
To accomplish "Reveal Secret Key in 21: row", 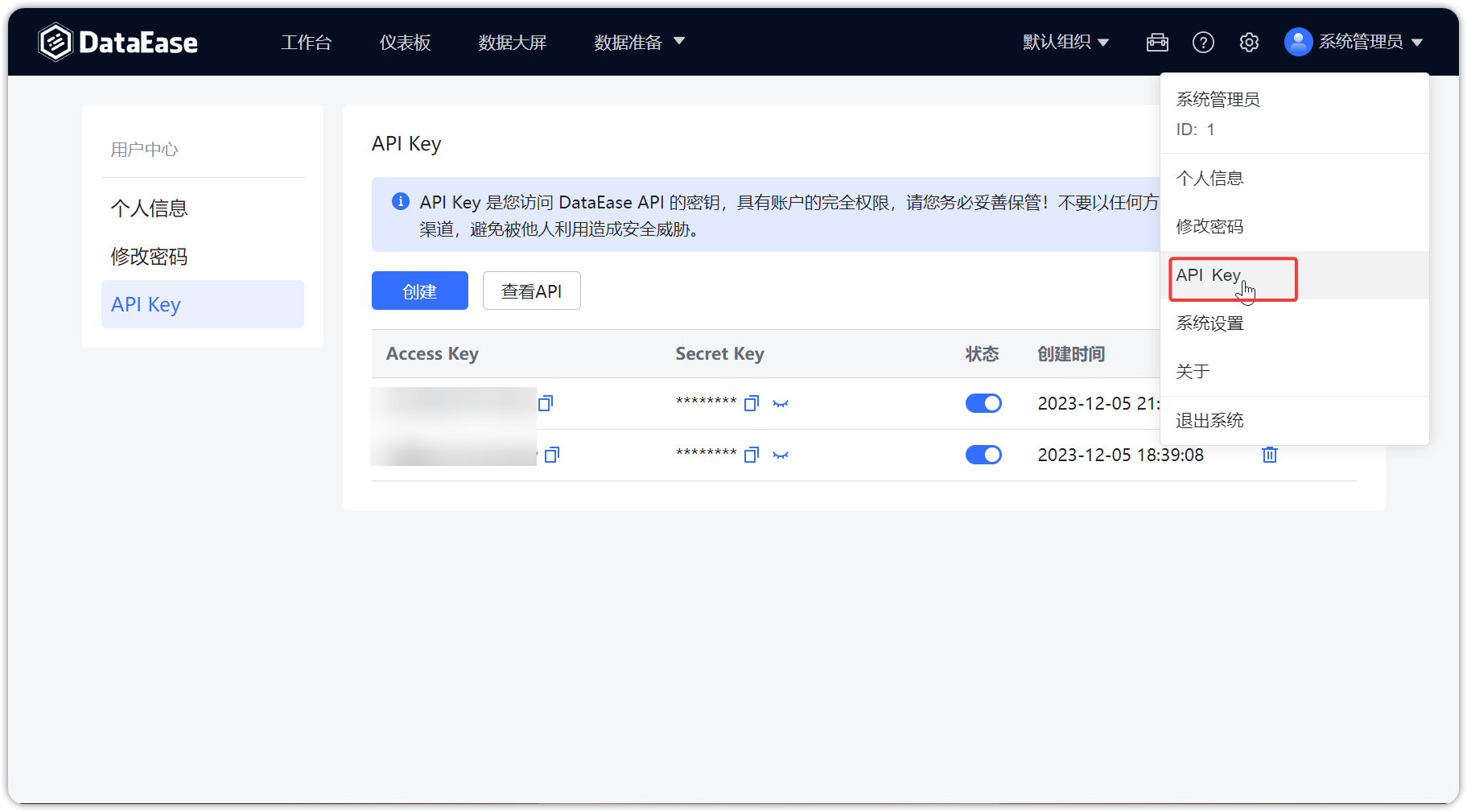I will pyautogui.click(x=781, y=403).
